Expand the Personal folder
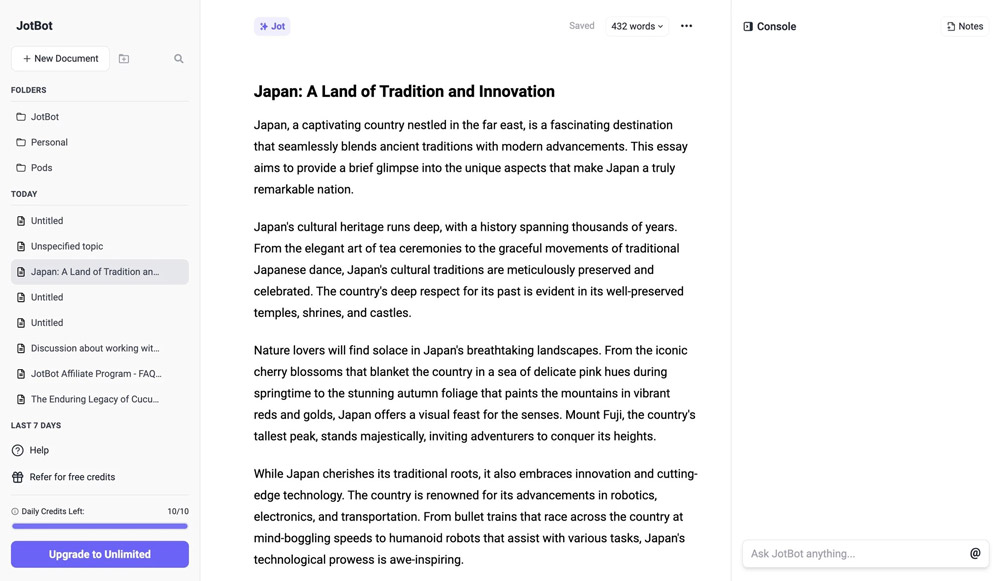Screen dimensions: 1000x581 (49, 142)
